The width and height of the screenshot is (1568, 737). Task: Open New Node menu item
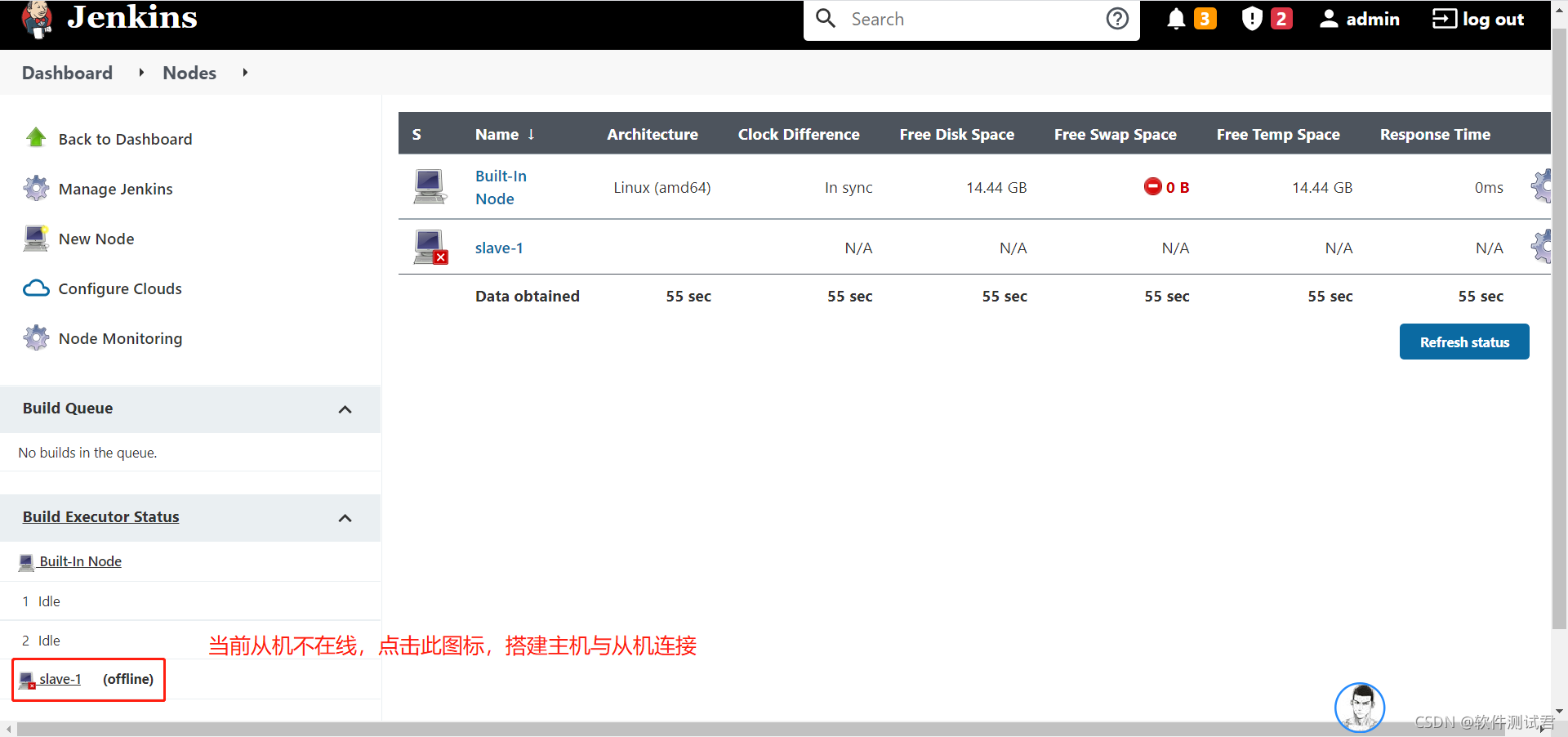click(x=96, y=239)
